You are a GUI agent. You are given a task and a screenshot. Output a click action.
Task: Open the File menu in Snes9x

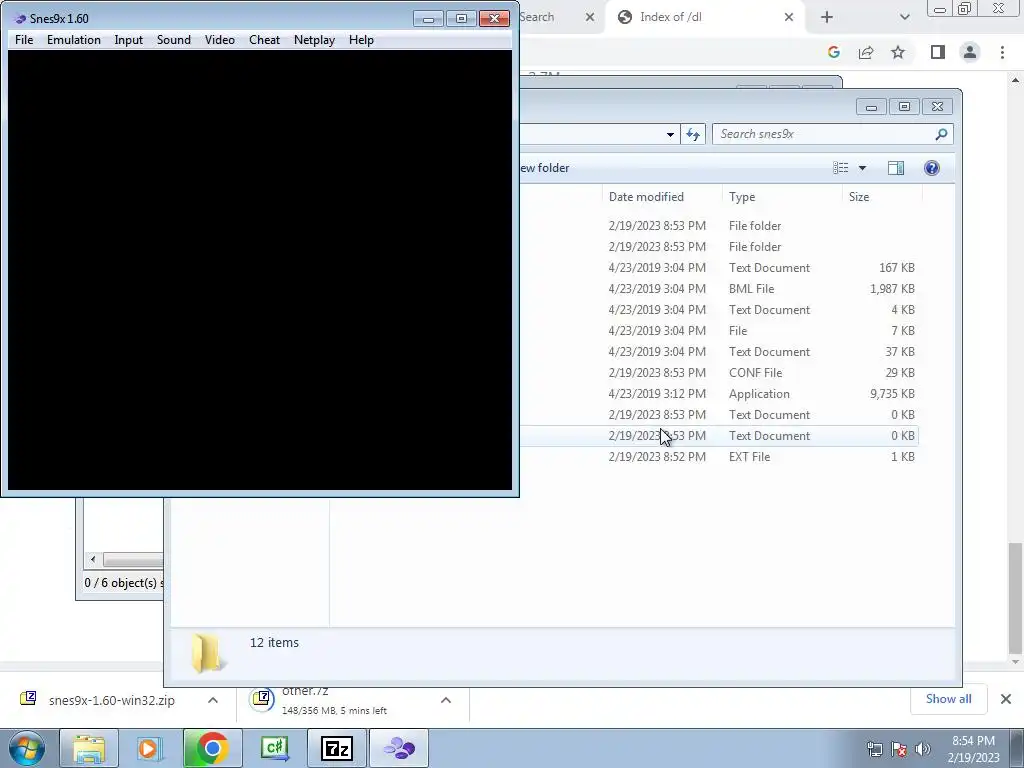pyautogui.click(x=24, y=40)
